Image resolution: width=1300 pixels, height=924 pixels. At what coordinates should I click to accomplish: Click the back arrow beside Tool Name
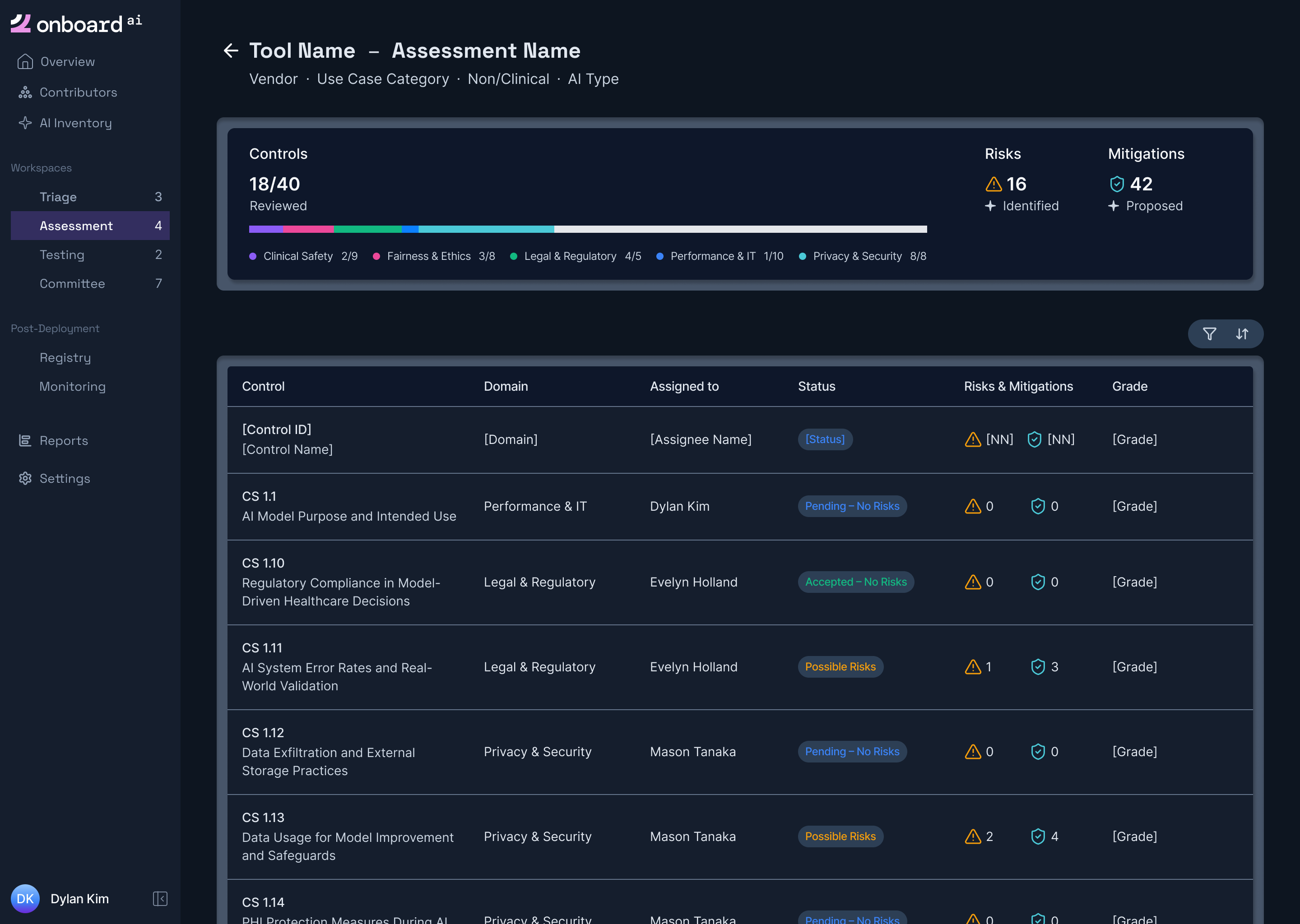coord(231,51)
